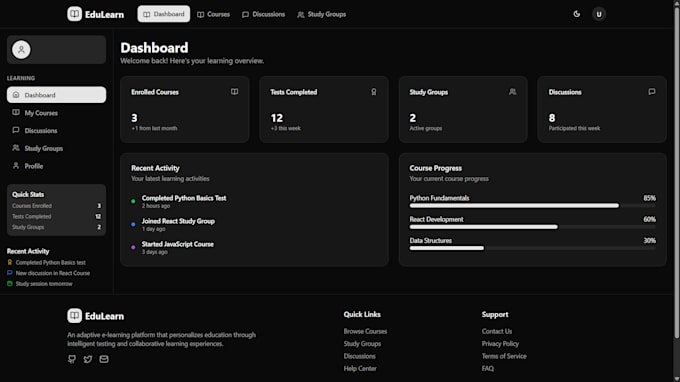Click Courses Enrolled row in Quick Stats
This screenshot has width=680, height=382.
56,206
